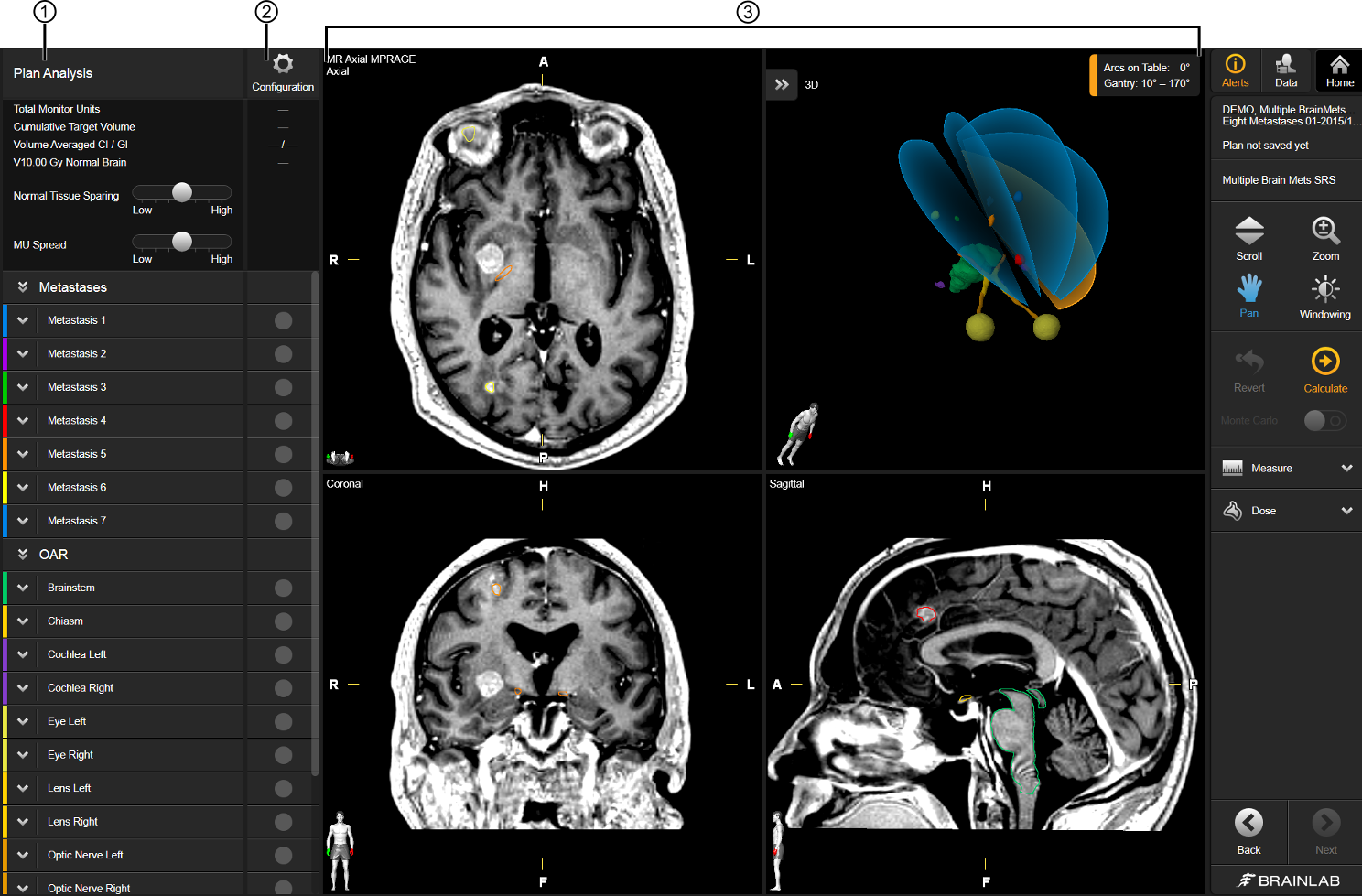Expand the 3D view double-arrow button

click(x=782, y=84)
